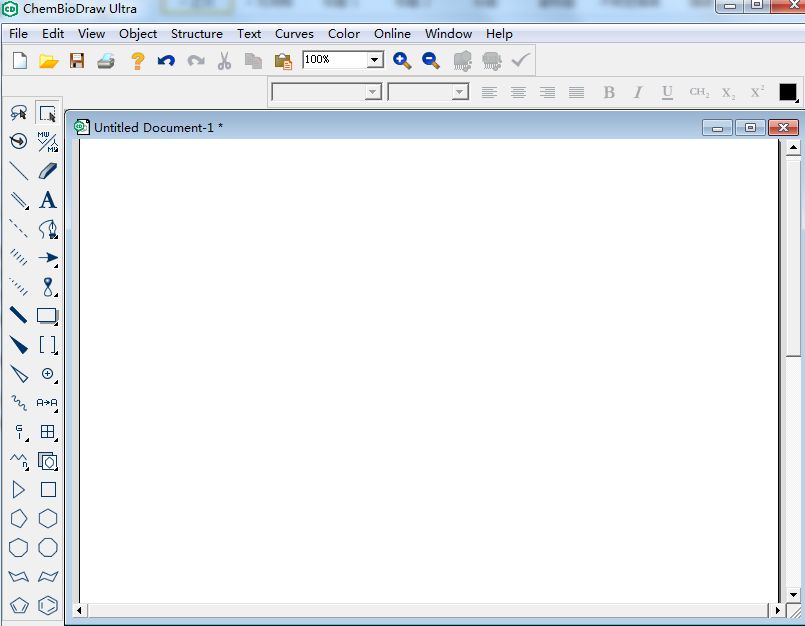Save the document with floppy icon
The height and width of the screenshot is (626, 805).
[x=77, y=61]
